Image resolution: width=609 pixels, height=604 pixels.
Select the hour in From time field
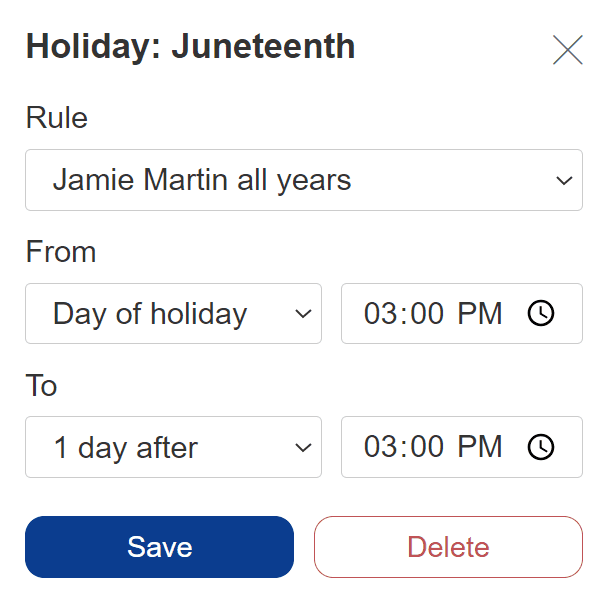(x=377, y=313)
